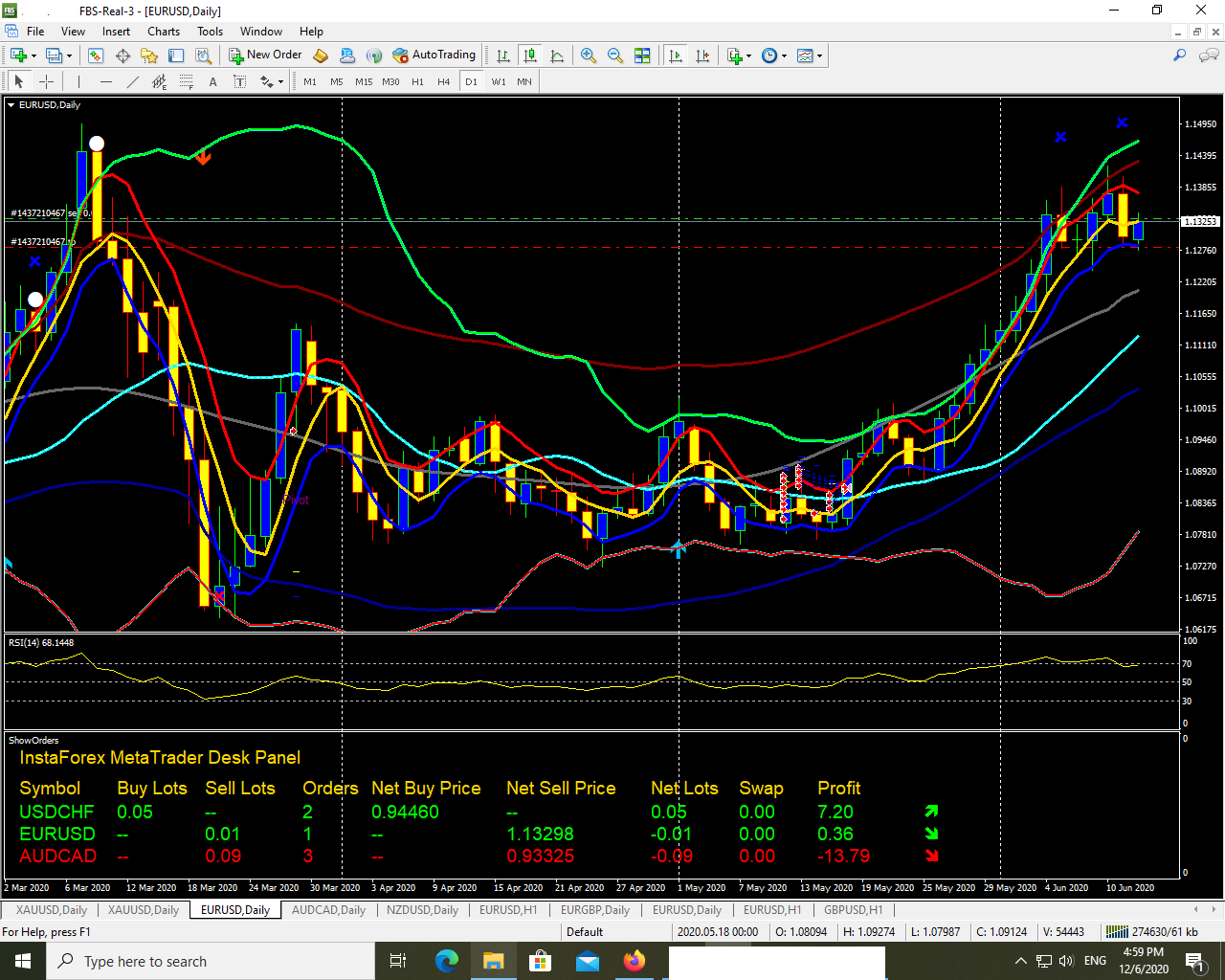Open the search magnifier icon
The image size is (1225, 980).
click(x=1180, y=56)
